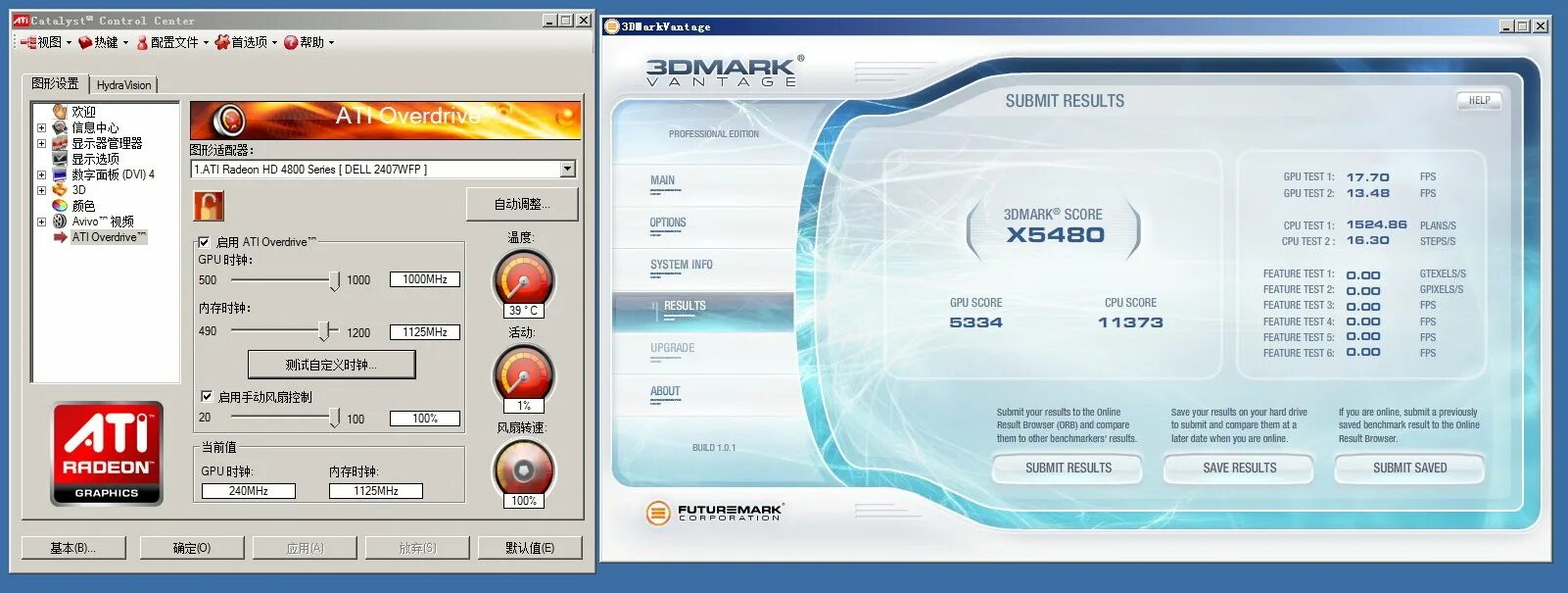Open the 首选项 menu
This screenshot has height=593, width=1568.
tap(246, 42)
